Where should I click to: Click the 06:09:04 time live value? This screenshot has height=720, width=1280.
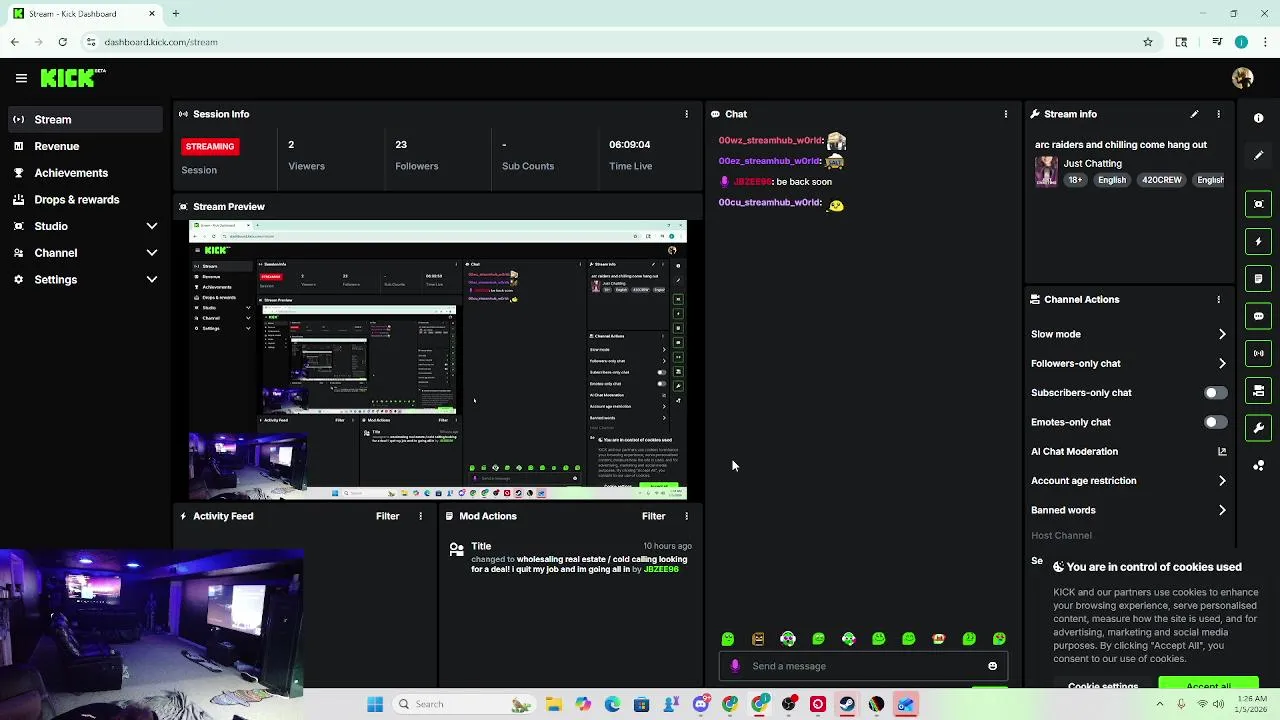(x=630, y=145)
